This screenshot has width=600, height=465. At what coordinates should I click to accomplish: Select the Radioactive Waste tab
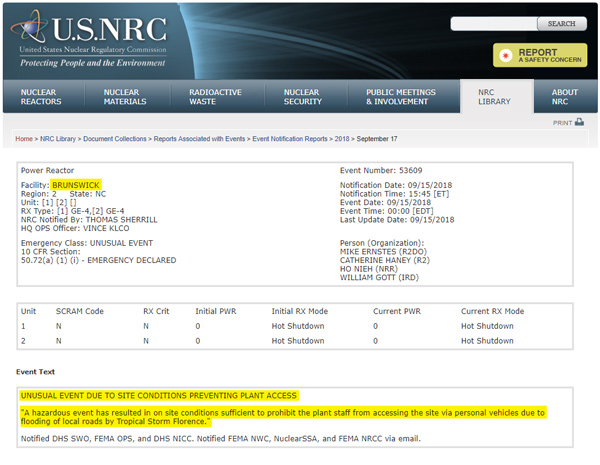214,97
